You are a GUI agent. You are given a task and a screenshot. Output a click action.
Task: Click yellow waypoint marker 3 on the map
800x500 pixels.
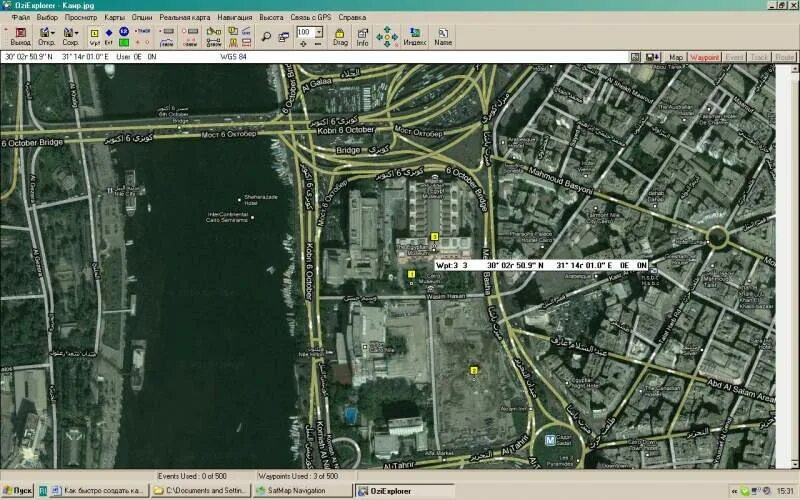pos(434,236)
